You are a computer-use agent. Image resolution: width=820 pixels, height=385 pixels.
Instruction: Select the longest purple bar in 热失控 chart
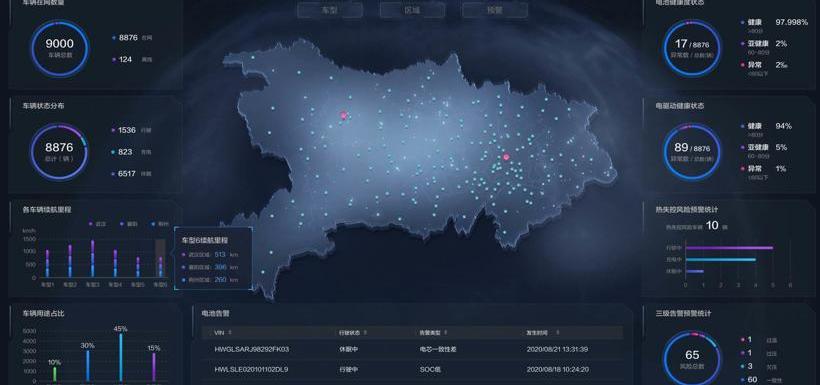click(x=729, y=247)
